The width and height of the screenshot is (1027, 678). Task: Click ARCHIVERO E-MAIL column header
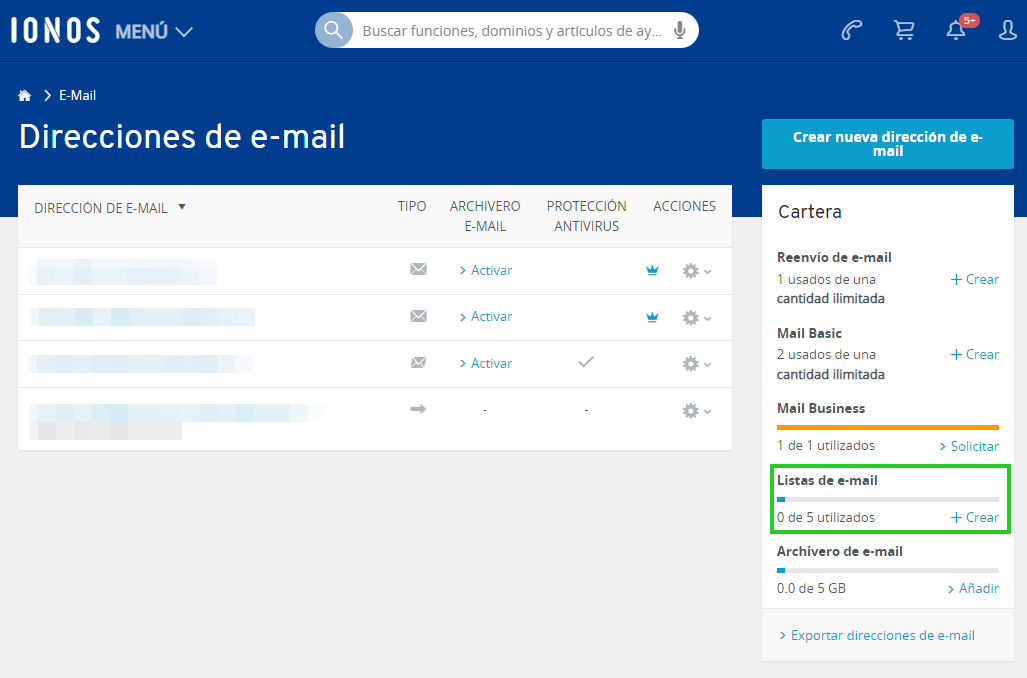tap(485, 216)
